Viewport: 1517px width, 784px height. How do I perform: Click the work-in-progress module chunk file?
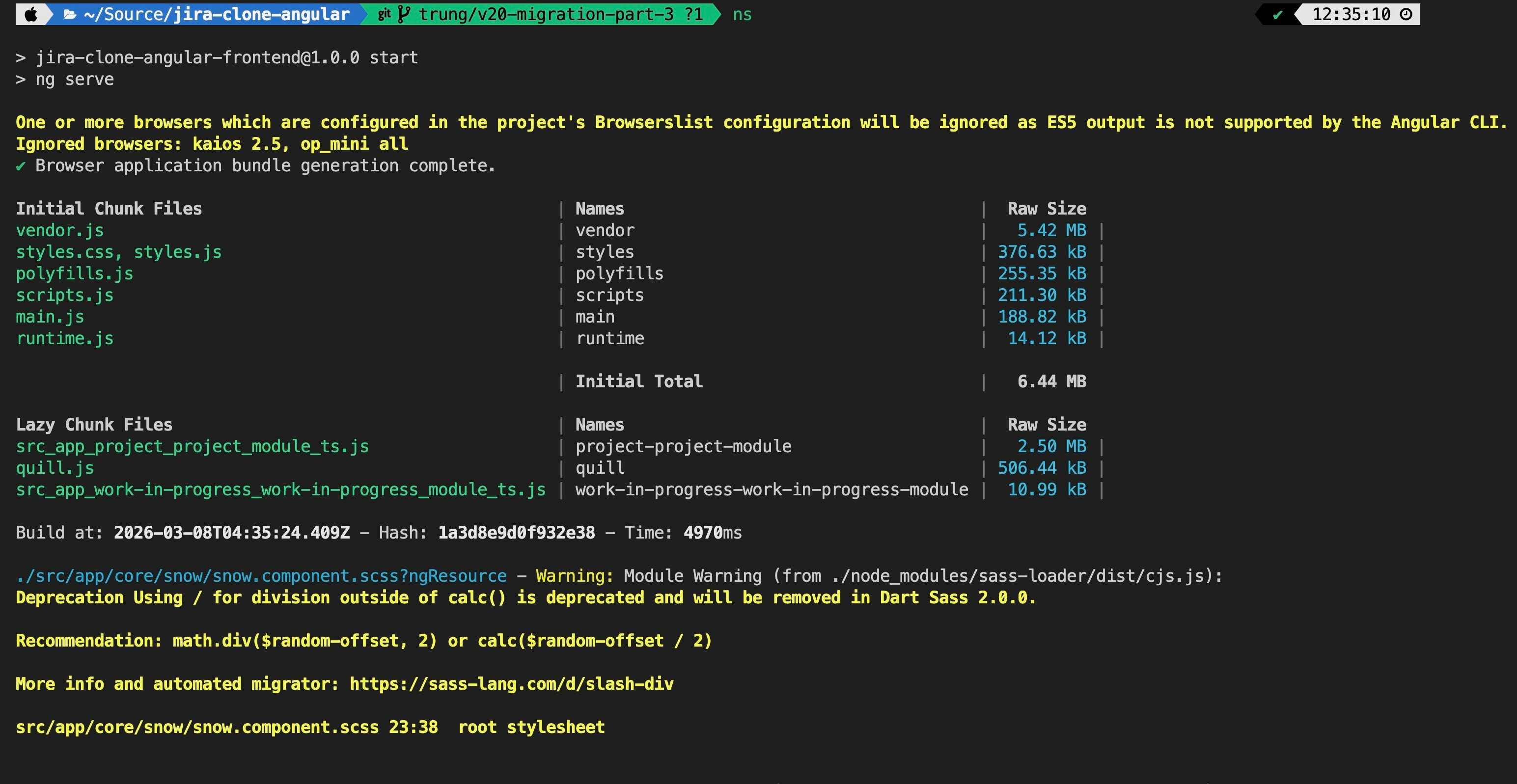pos(280,490)
